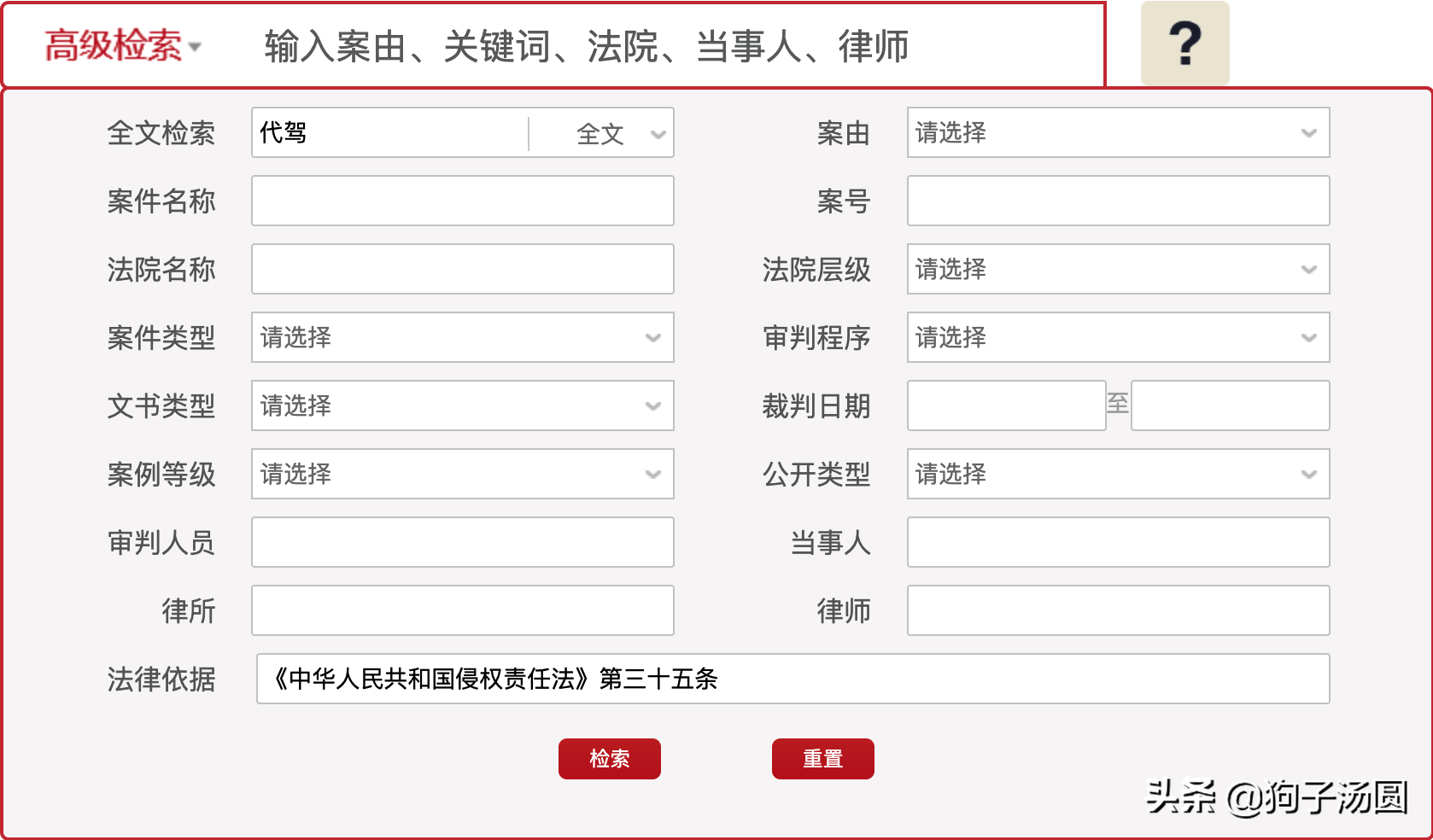The width and height of the screenshot is (1433, 840).
Task: Click the 案号 case number input field
Action: tap(1117, 201)
